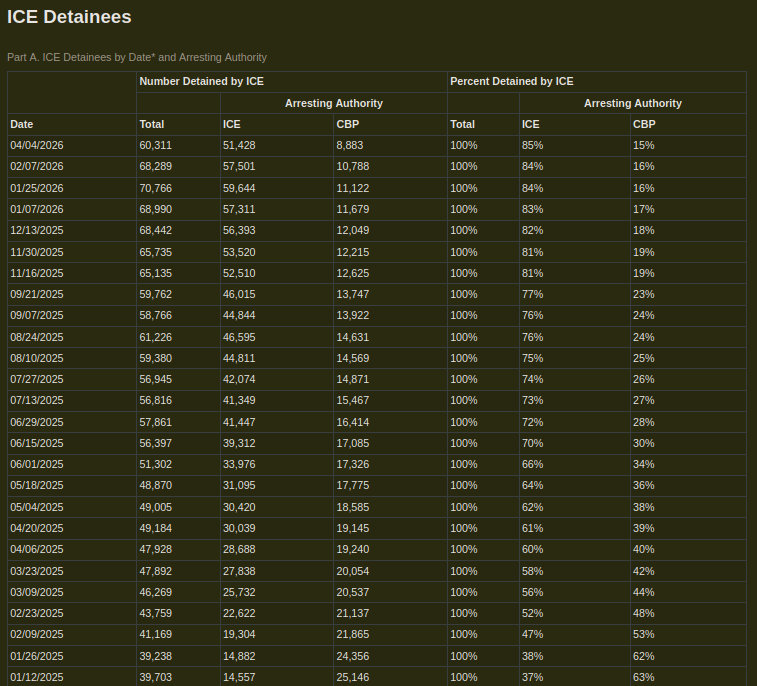Select date 11/16/2025
This screenshot has width=757, height=686.
click(x=37, y=273)
